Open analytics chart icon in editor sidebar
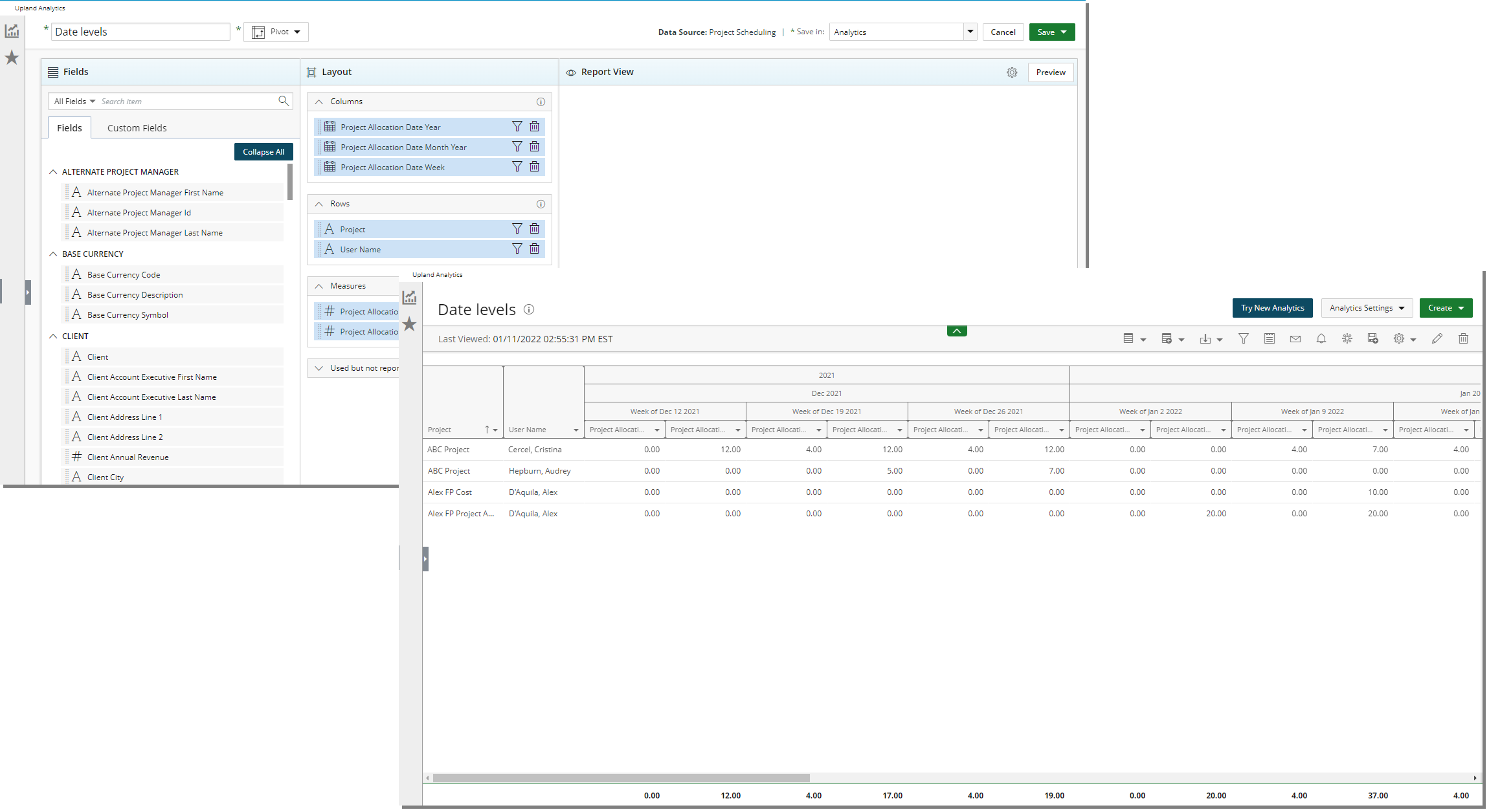Viewport: 1489px width, 812px height. [x=12, y=30]
